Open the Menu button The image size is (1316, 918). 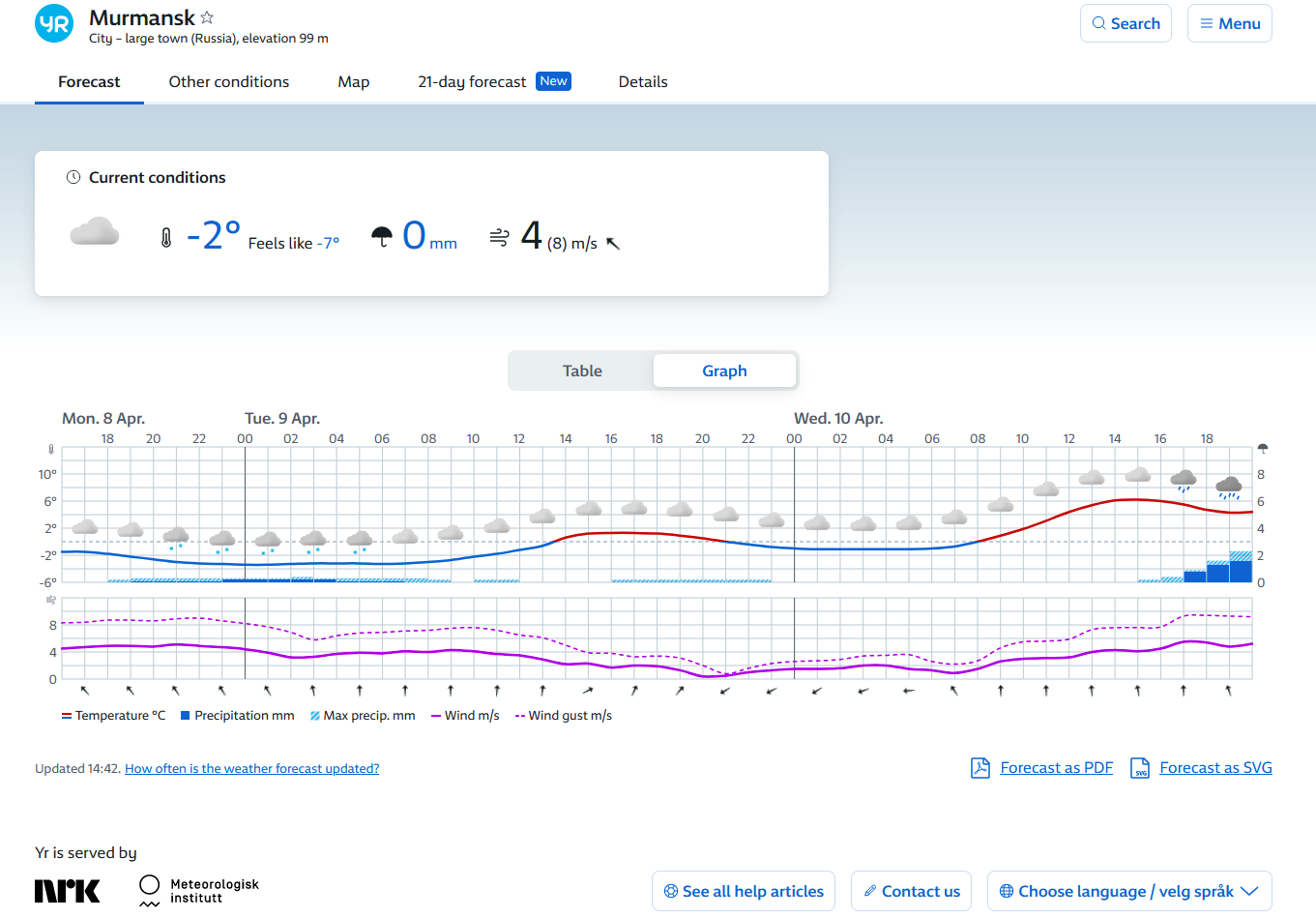[1229, 23]
